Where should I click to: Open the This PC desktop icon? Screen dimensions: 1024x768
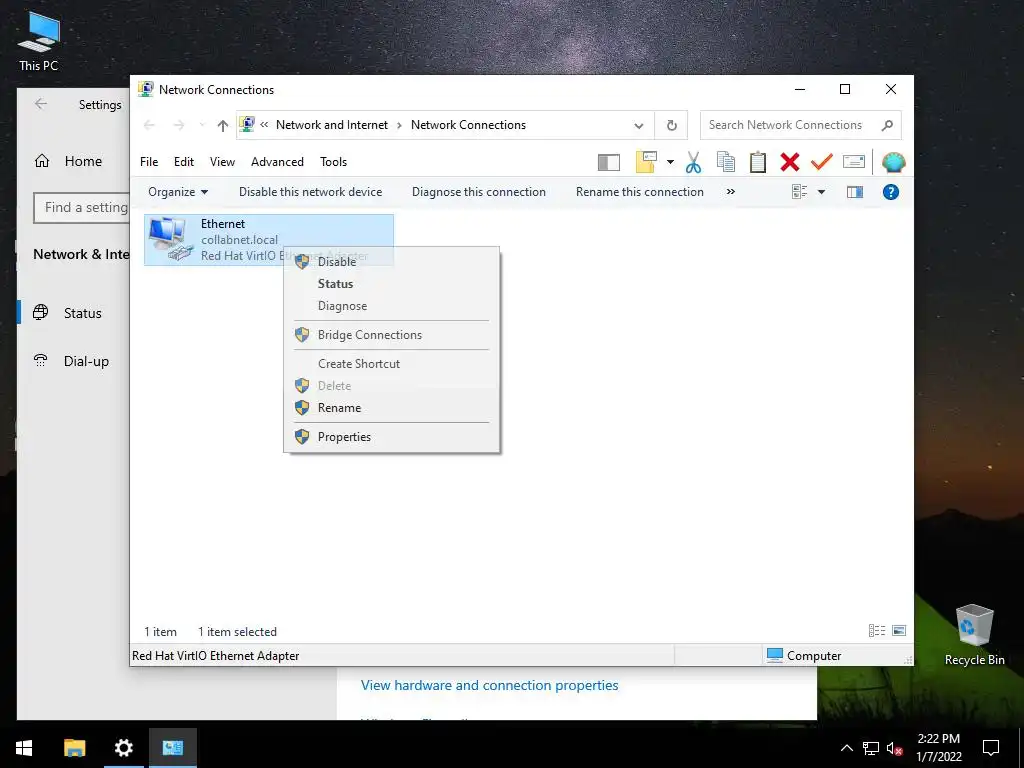pyautogui.click(x=39, y=42)
